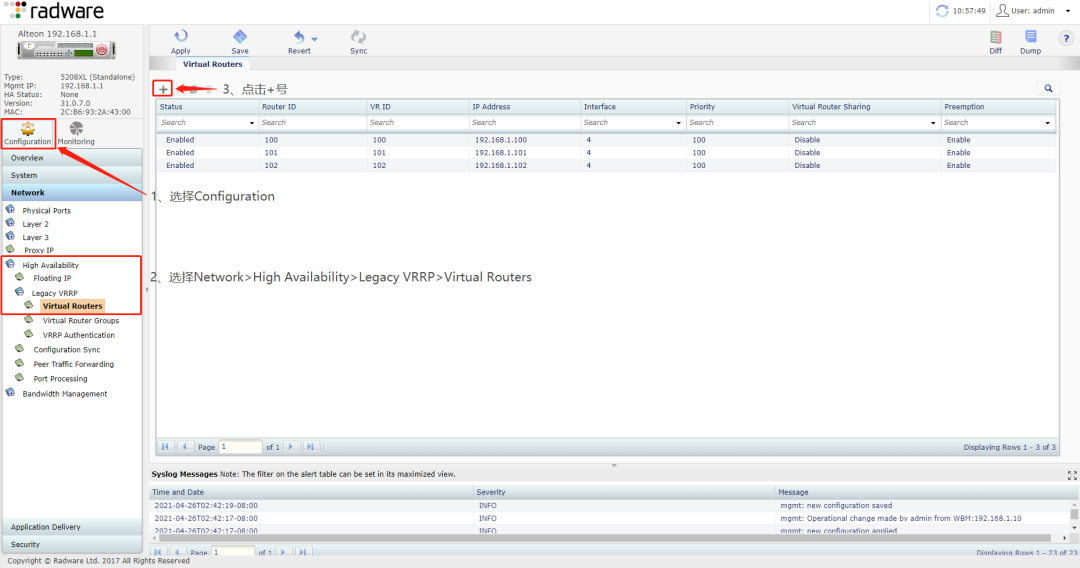Click the Dump icon
Image resolution: width=1080 pixels, height=568 pixels.
(1030, 38)
